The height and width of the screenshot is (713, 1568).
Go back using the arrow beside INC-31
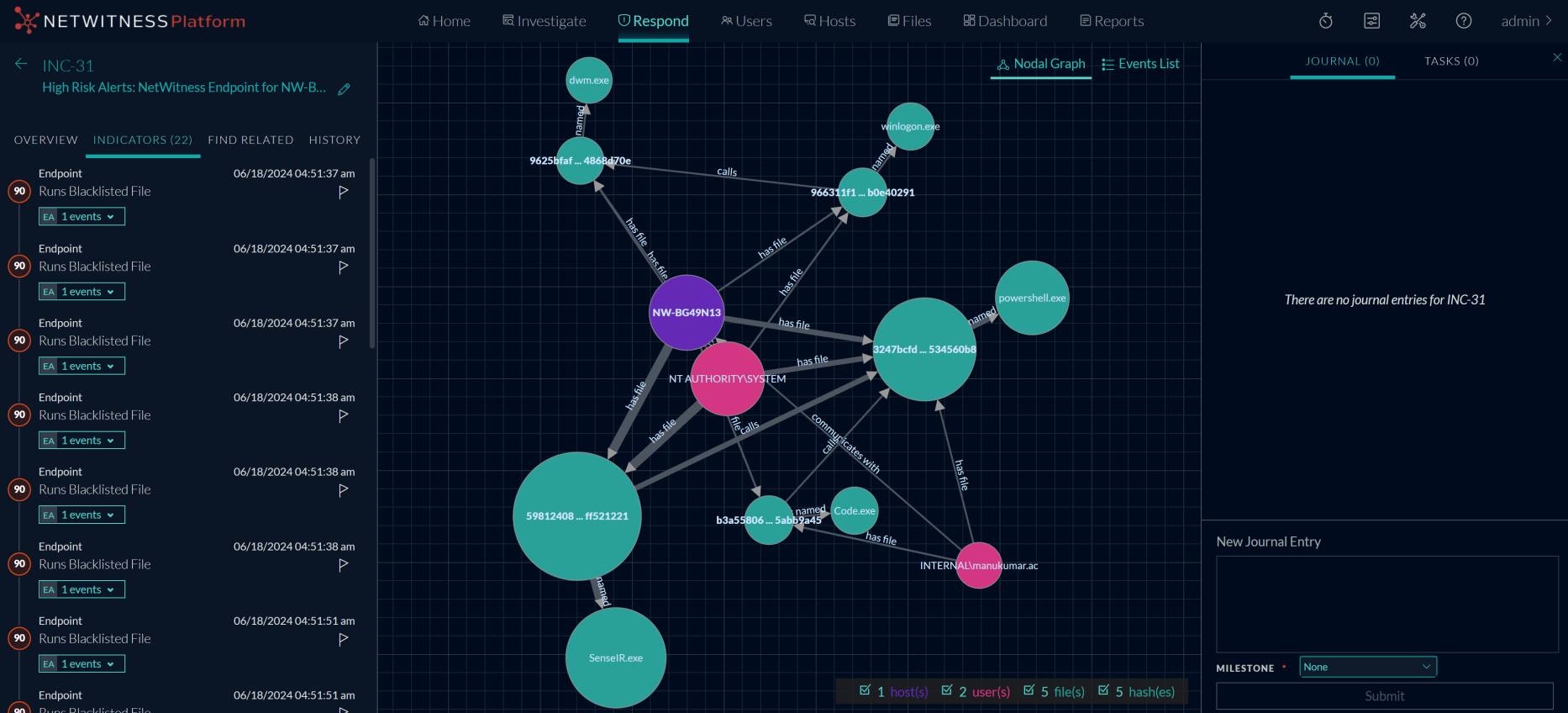click(x=21, y=64)
